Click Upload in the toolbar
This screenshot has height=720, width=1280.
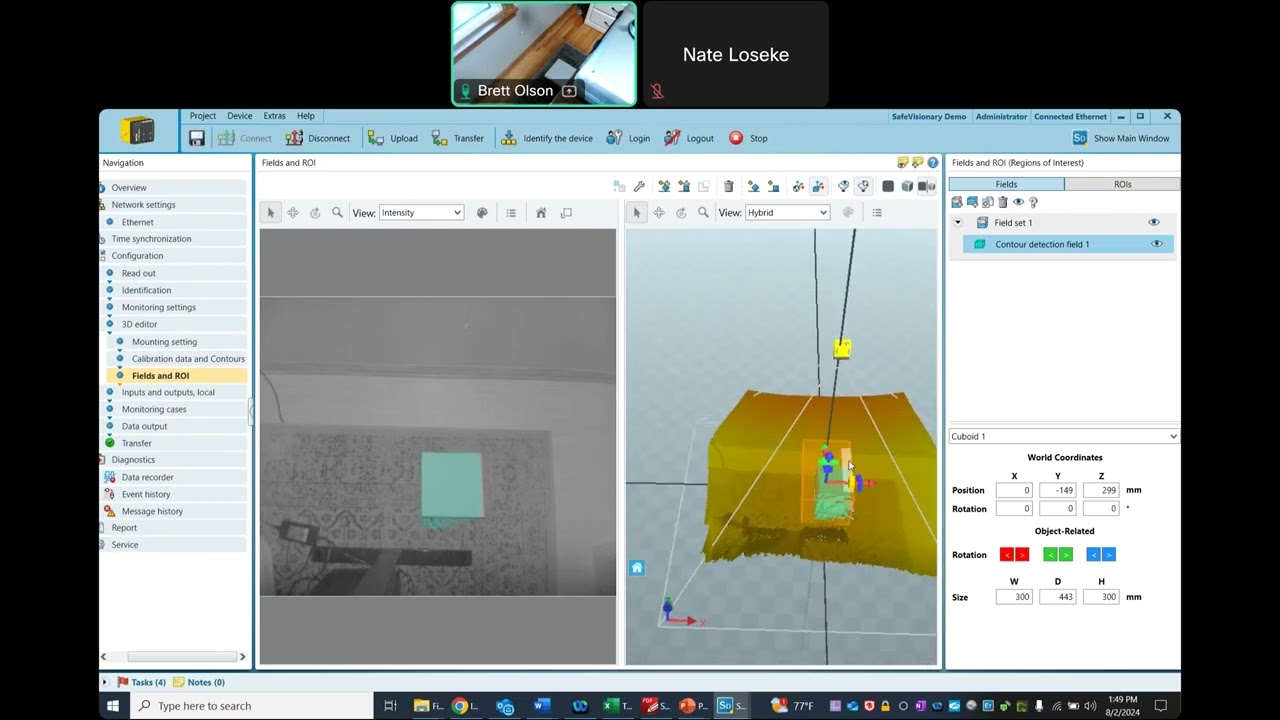[x=392, y=138]
